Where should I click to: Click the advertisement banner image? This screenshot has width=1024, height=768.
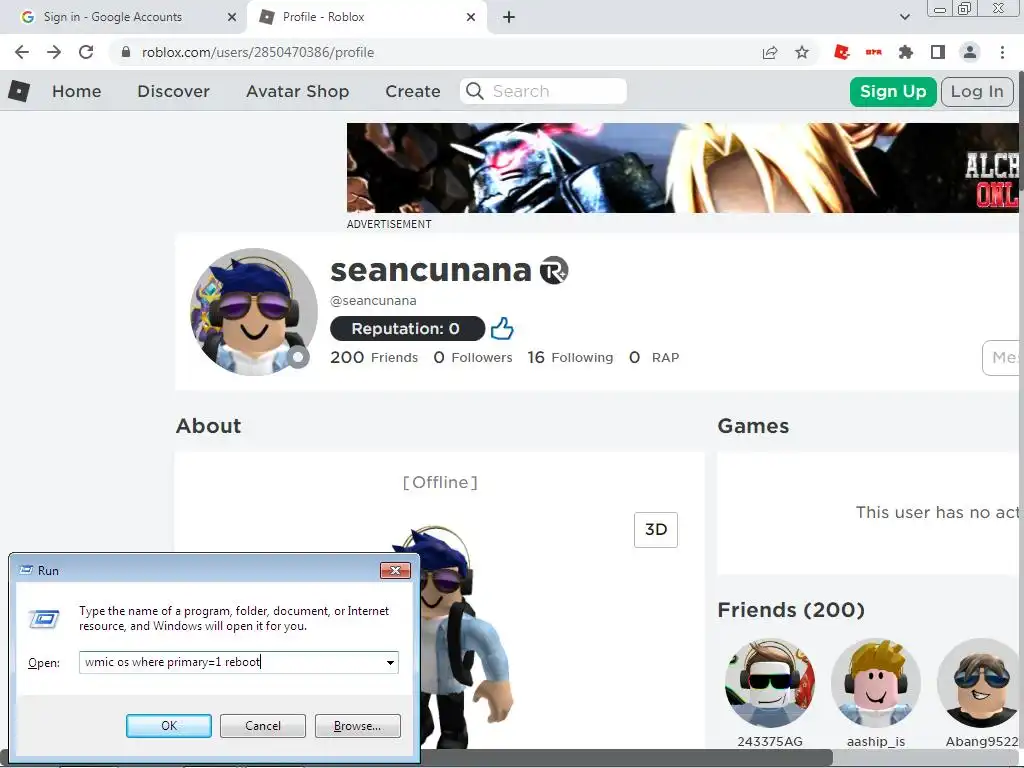tap(682, 168)
